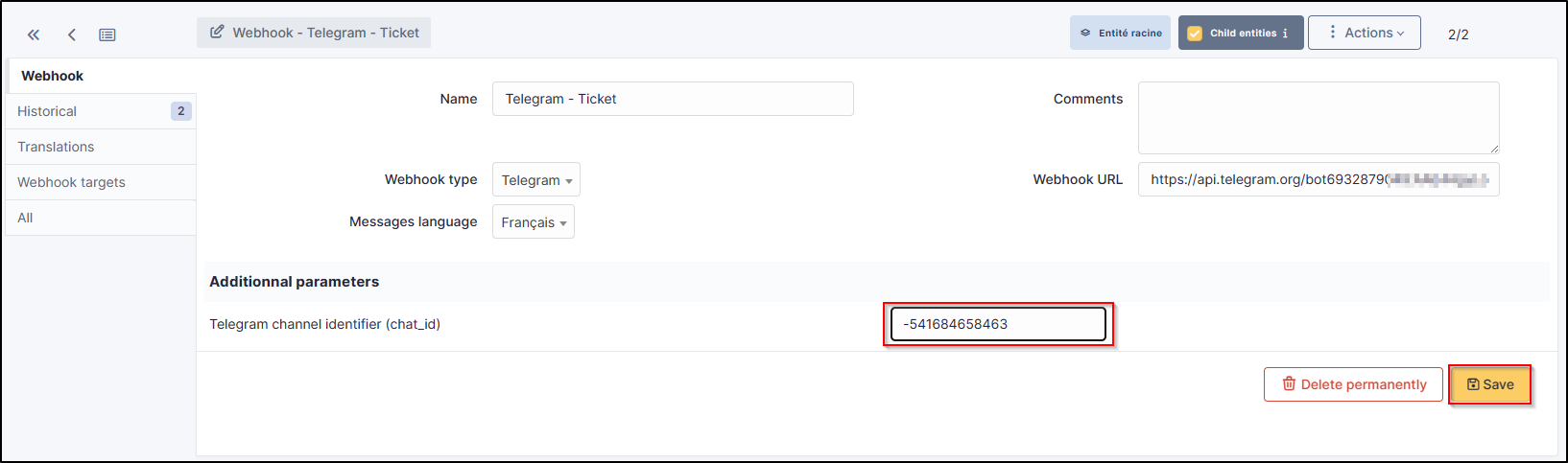This screenshot has width=1568, height=463.
Task: Open the Messages language dropdown
Action: 534,222
